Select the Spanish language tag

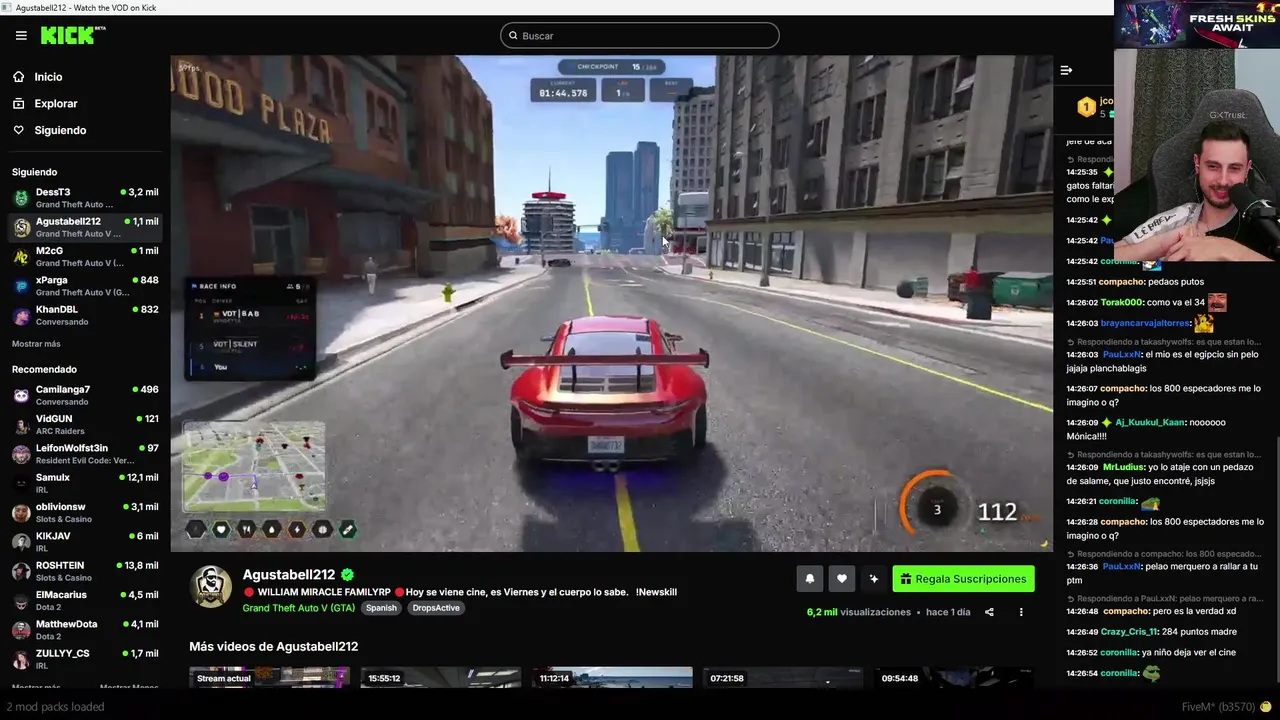pyautogui.click(x=381, y=608)
